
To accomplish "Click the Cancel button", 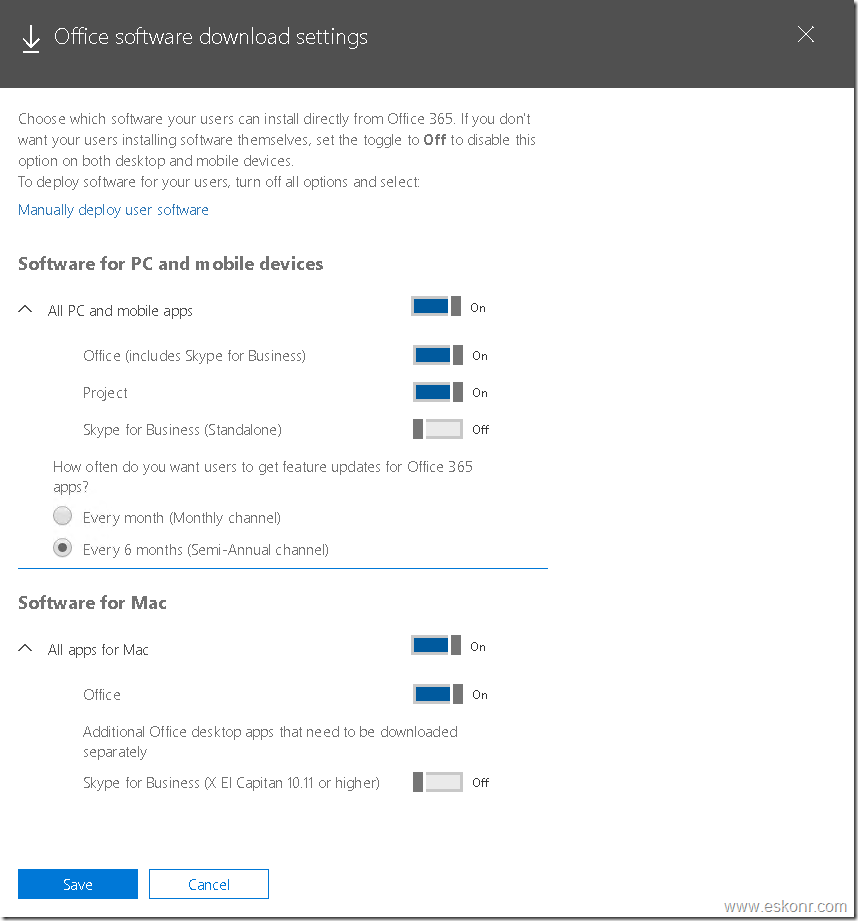I will pos(209,884).
